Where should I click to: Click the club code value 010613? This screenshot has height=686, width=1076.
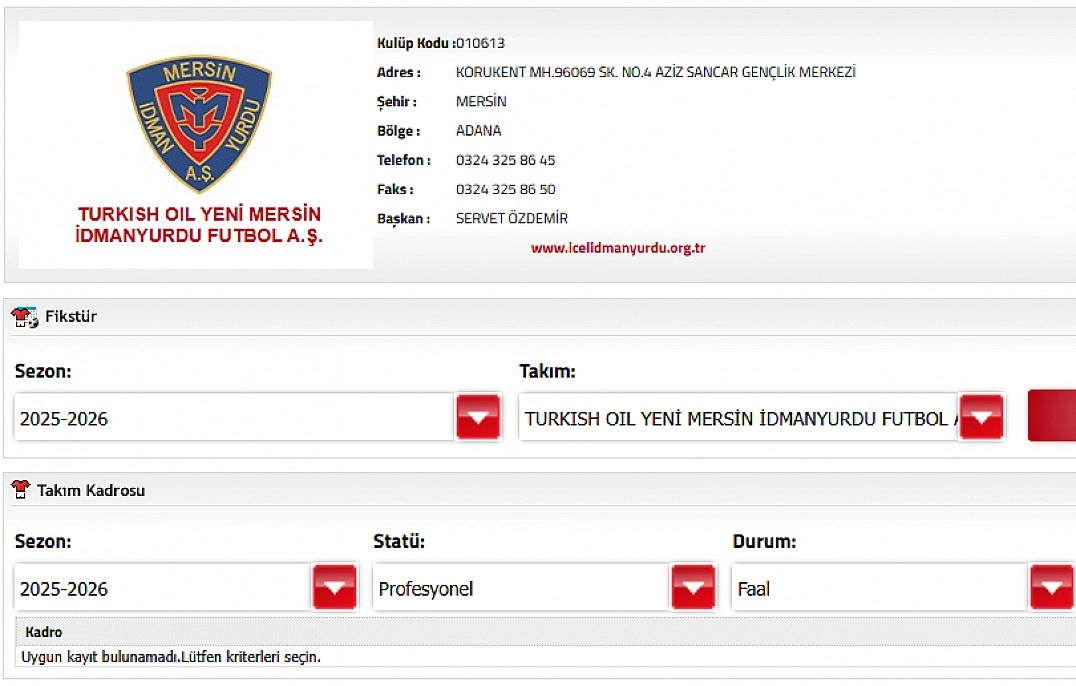pyautogui.click(x=480, y=43)
